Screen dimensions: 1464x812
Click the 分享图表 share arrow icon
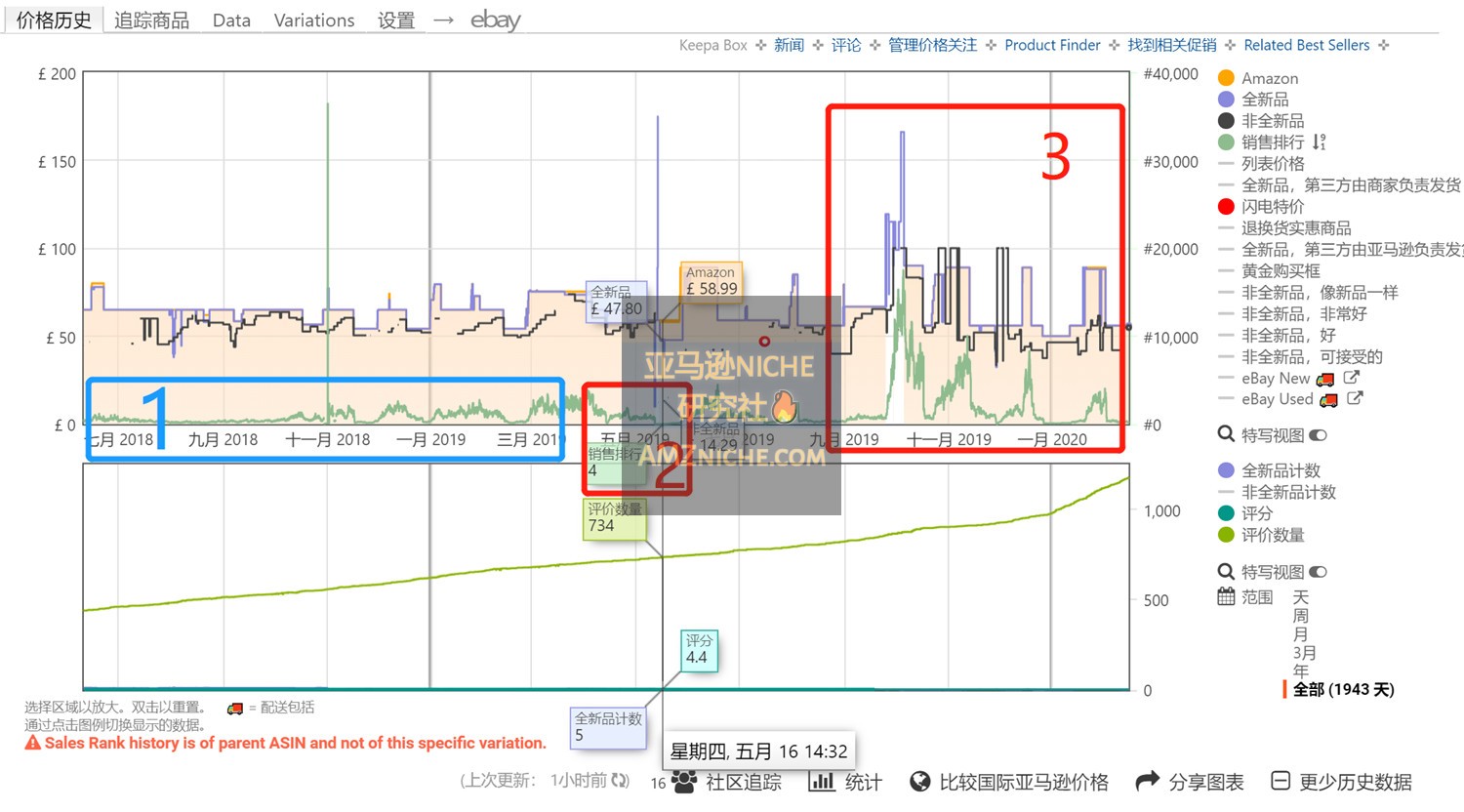pyautogui.click(x=1148, y=781)
